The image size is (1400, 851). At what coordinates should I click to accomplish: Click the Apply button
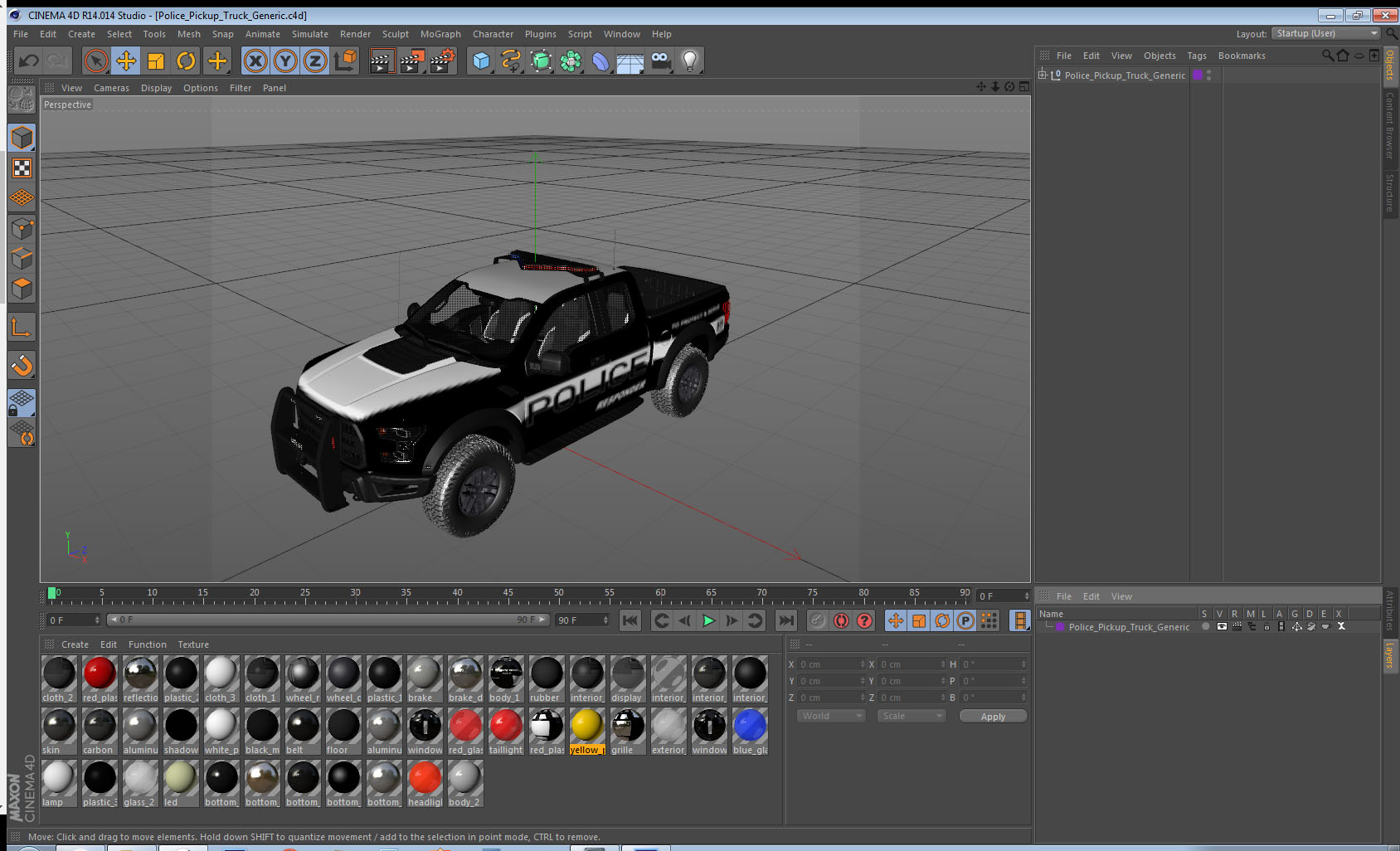point(993,716)
